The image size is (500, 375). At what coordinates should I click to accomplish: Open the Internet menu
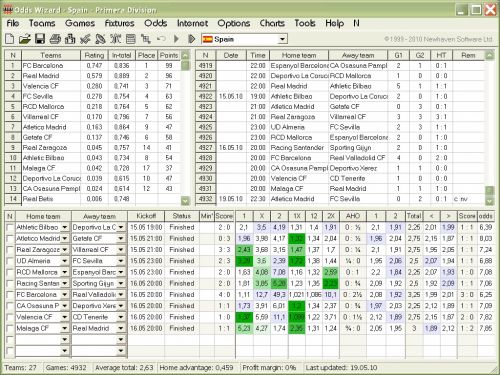(192, 23)
